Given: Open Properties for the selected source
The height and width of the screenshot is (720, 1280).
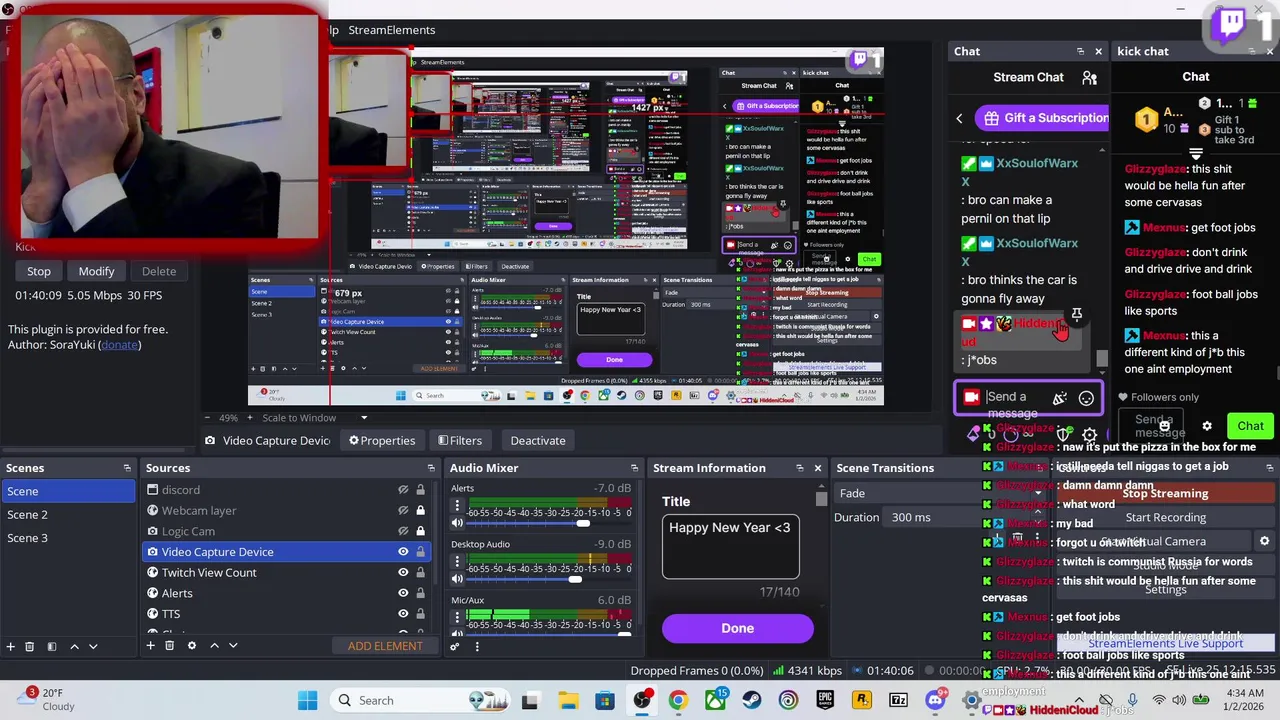Looking at the screenshot, I should pos(382,441).
